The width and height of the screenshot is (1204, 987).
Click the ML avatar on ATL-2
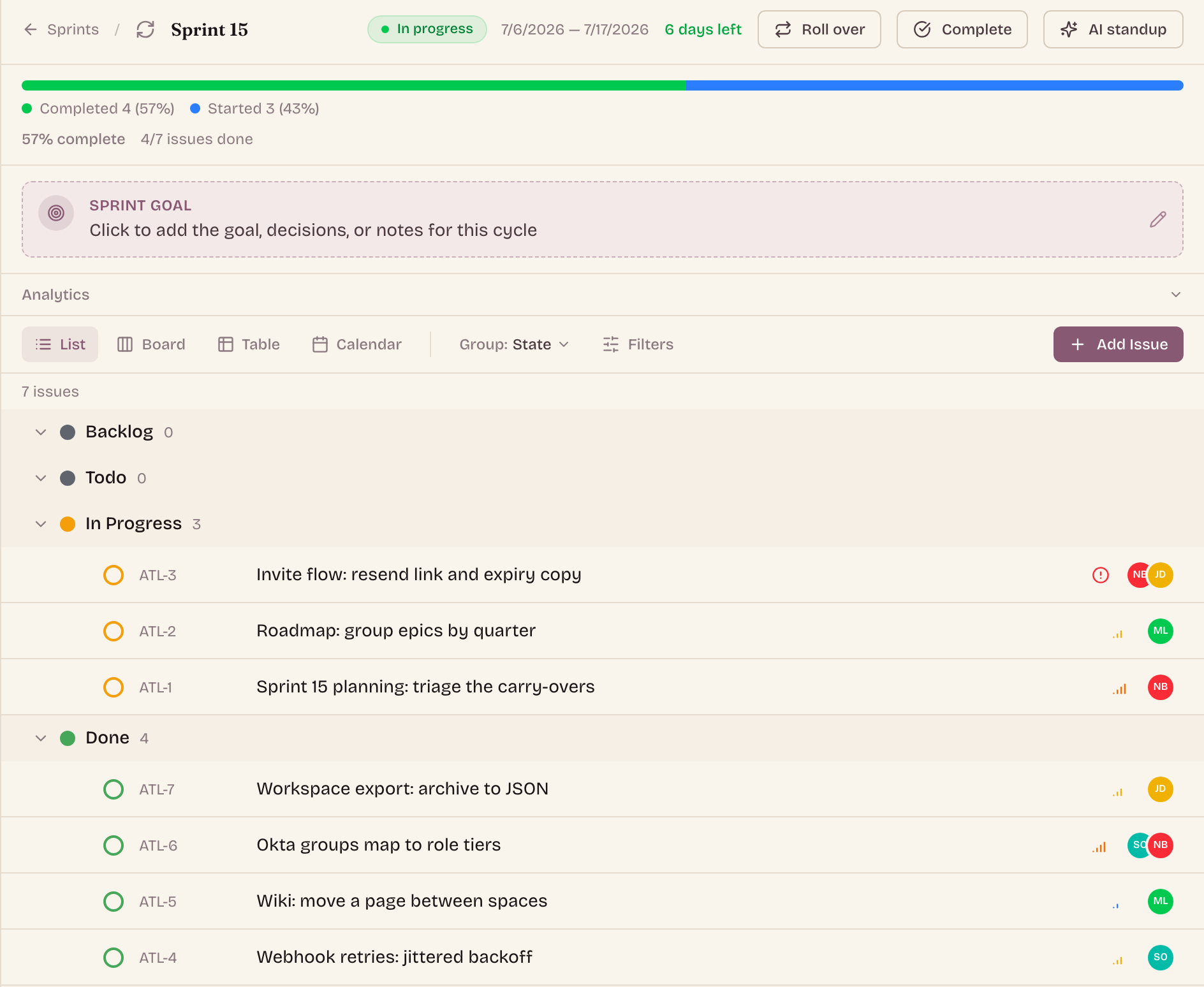point(1161,631)
